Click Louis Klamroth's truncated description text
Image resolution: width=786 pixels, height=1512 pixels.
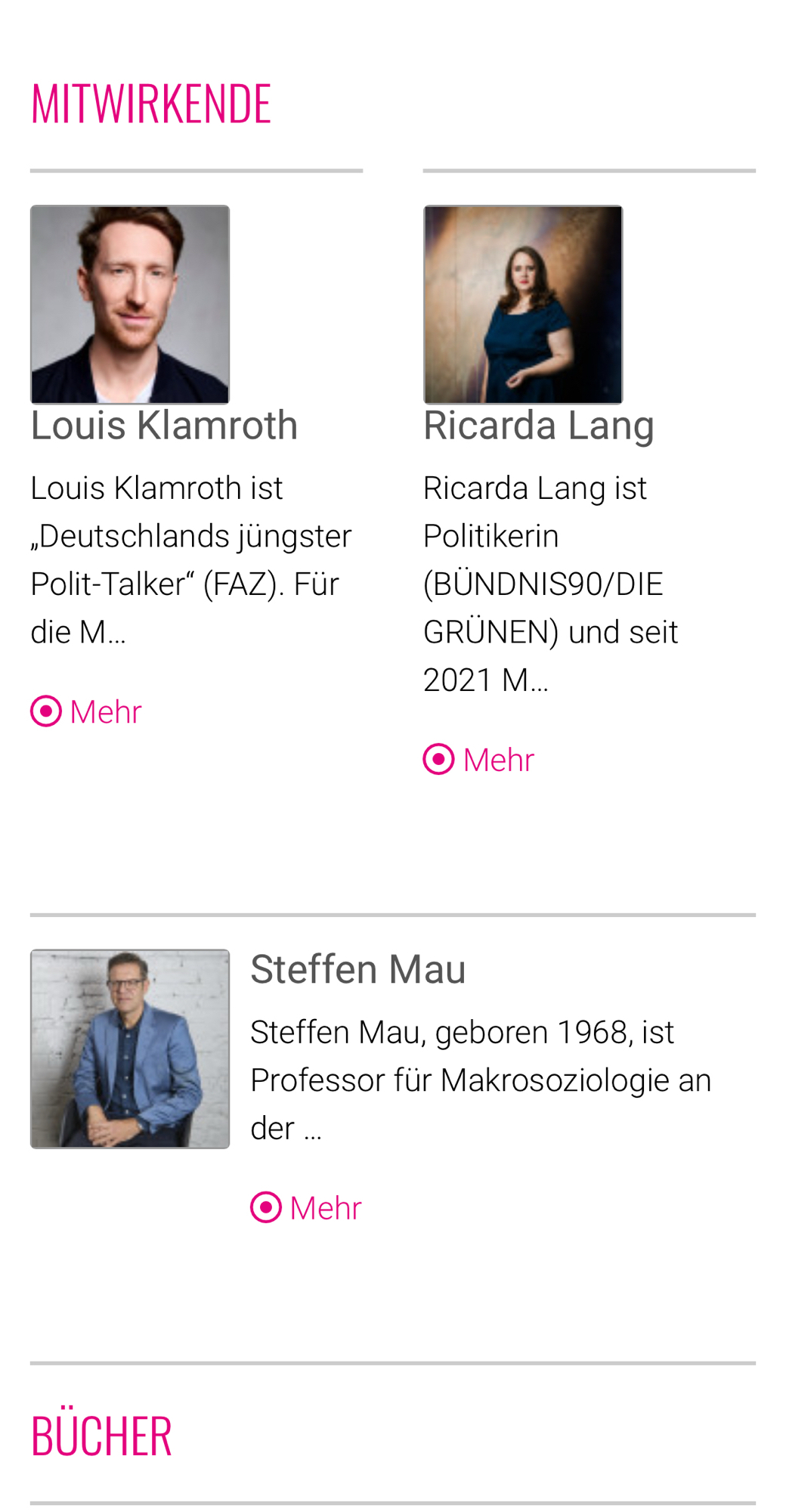pyautogui.click(x=190, y=559)
